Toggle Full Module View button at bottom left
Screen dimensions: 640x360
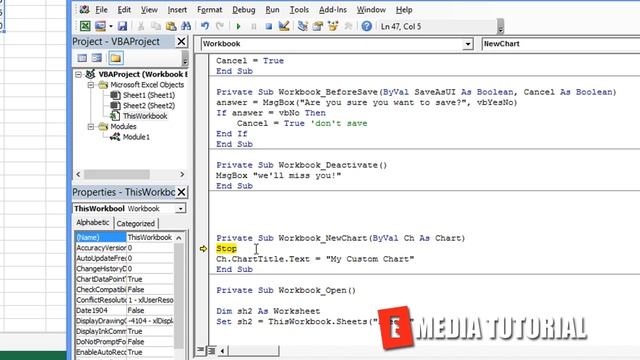tap(211, 350)
